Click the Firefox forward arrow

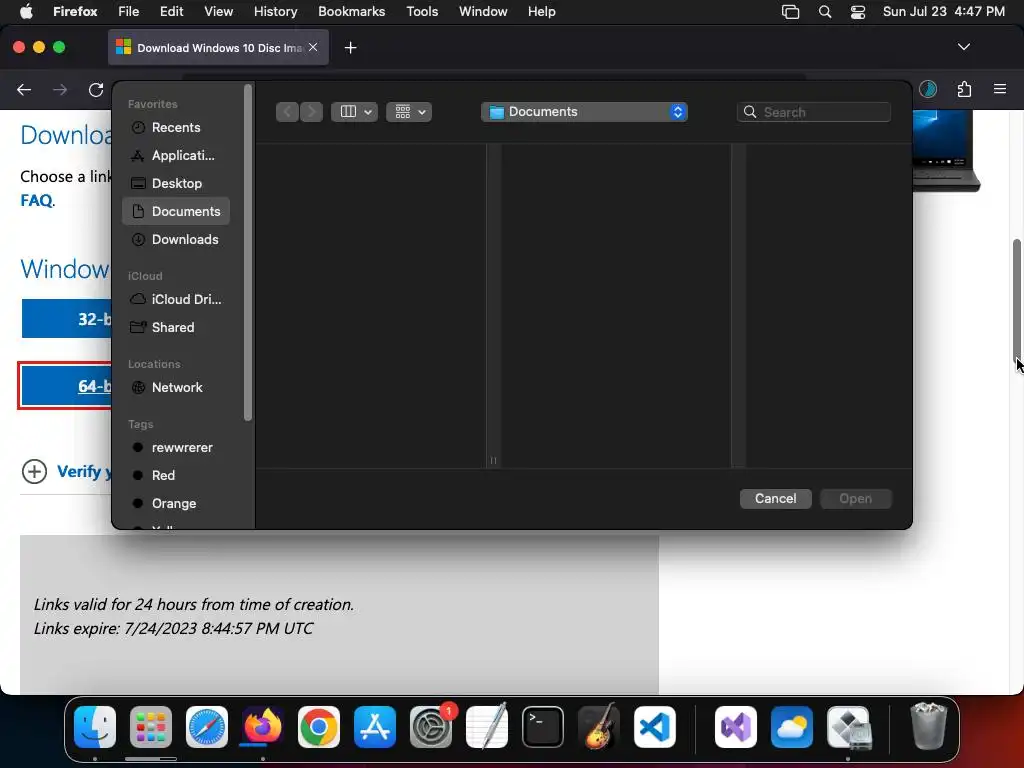pyautogui.click(x=60, y=89)
